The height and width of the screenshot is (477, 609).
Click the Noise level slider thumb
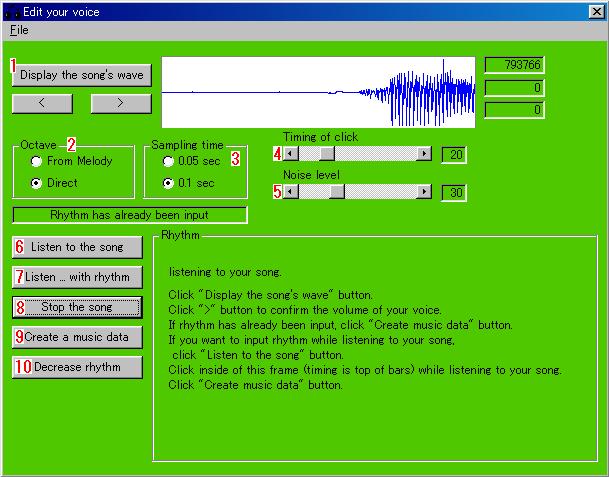point(337,191)
